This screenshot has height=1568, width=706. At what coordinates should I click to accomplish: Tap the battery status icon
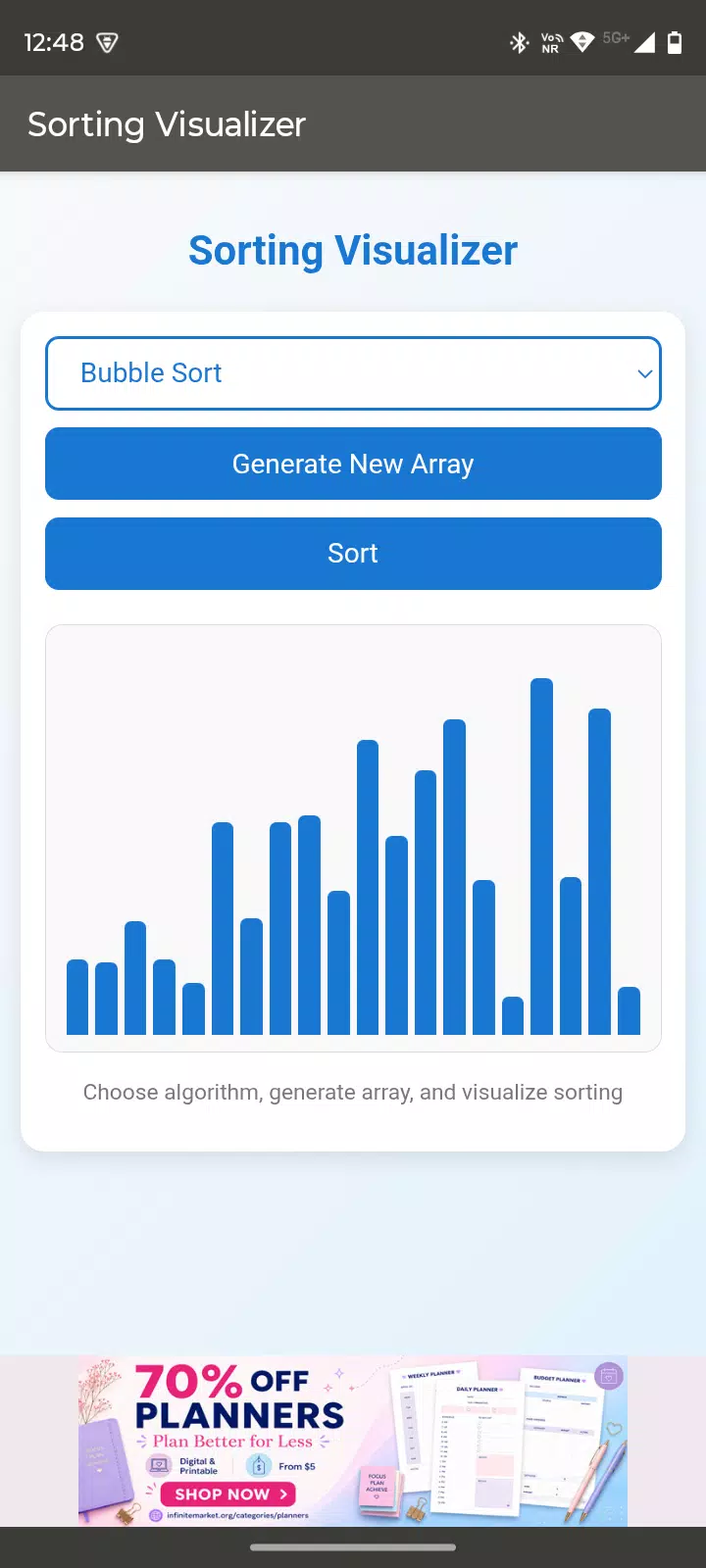[675, 42]
